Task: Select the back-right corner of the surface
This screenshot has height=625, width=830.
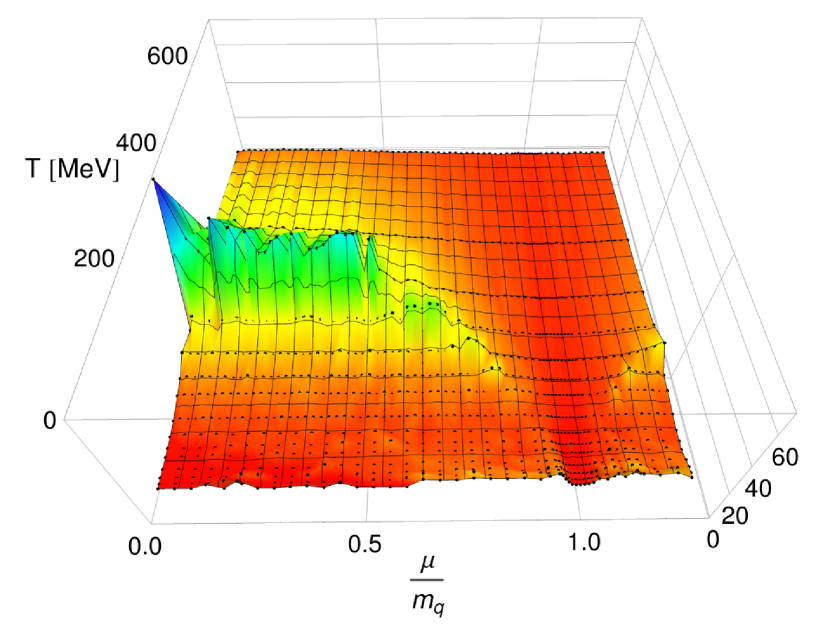Action: click(x=605, y=153)
